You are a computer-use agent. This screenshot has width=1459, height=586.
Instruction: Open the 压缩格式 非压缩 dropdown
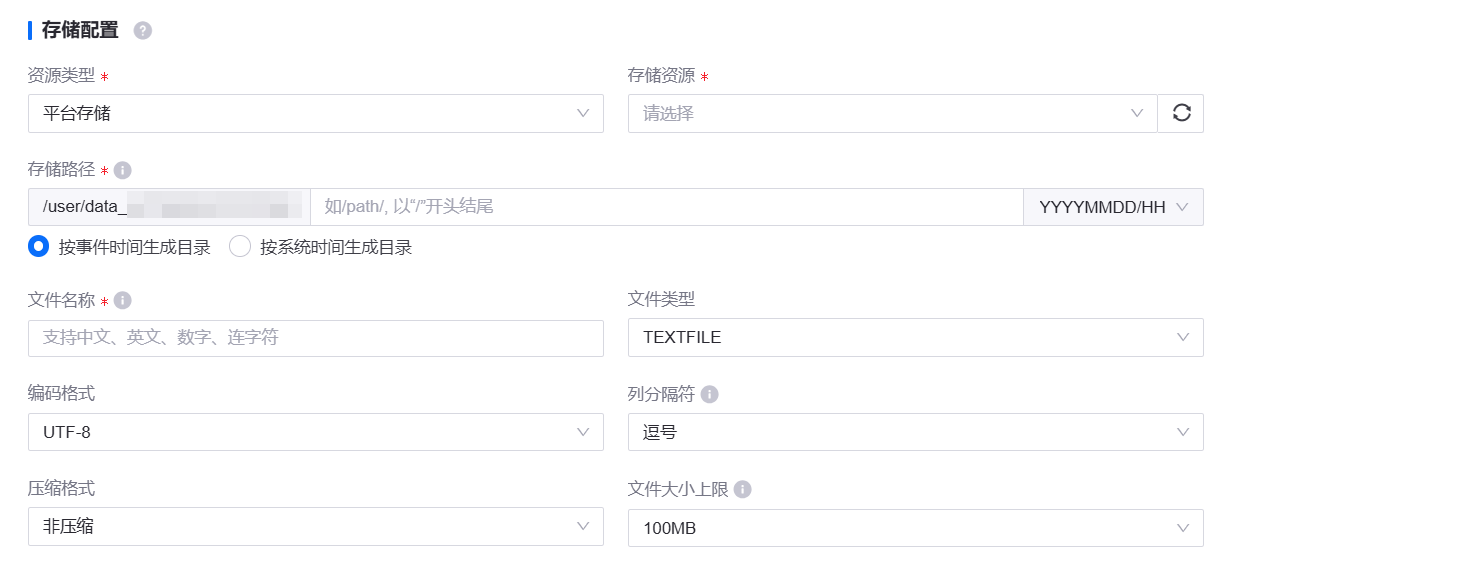315,526
